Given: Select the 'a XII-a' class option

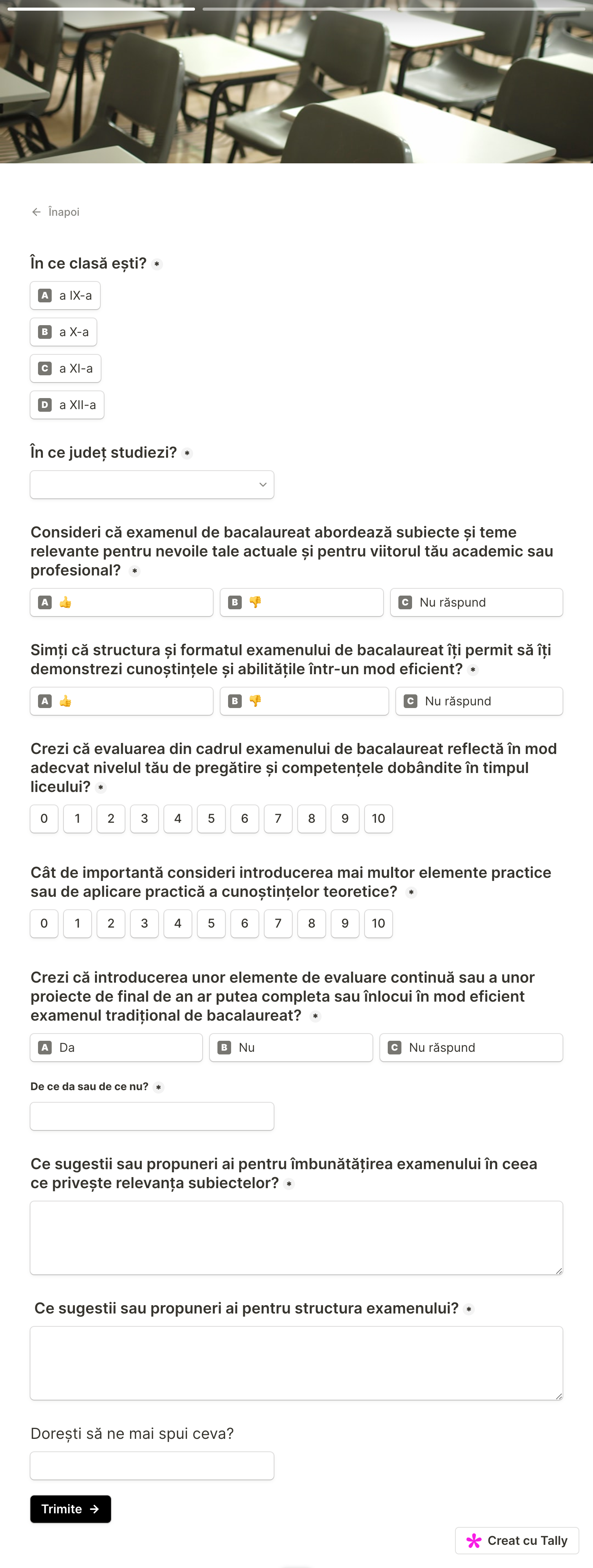Looking at the screenshot, I should [67, 405].
